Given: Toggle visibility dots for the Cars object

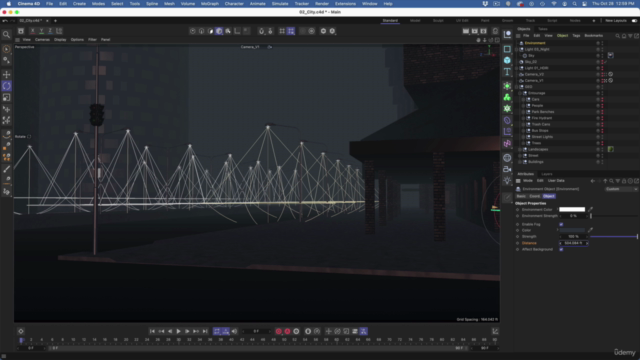Looking at the screenshot, I should tap(602, 100).
